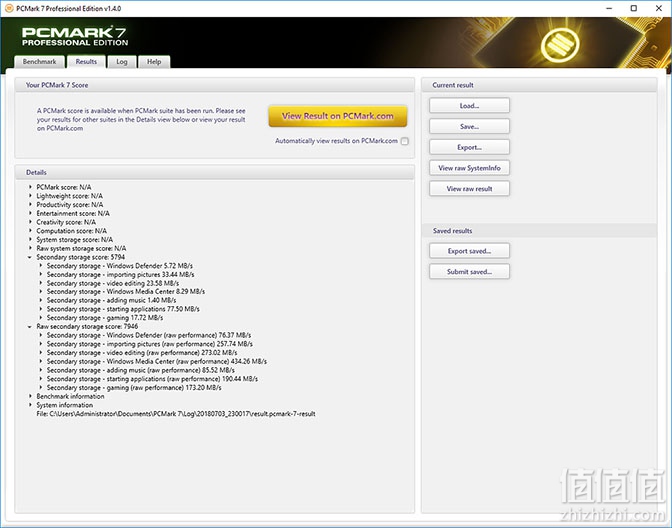Select 'Computation score: N/A' text

(72, 231)
